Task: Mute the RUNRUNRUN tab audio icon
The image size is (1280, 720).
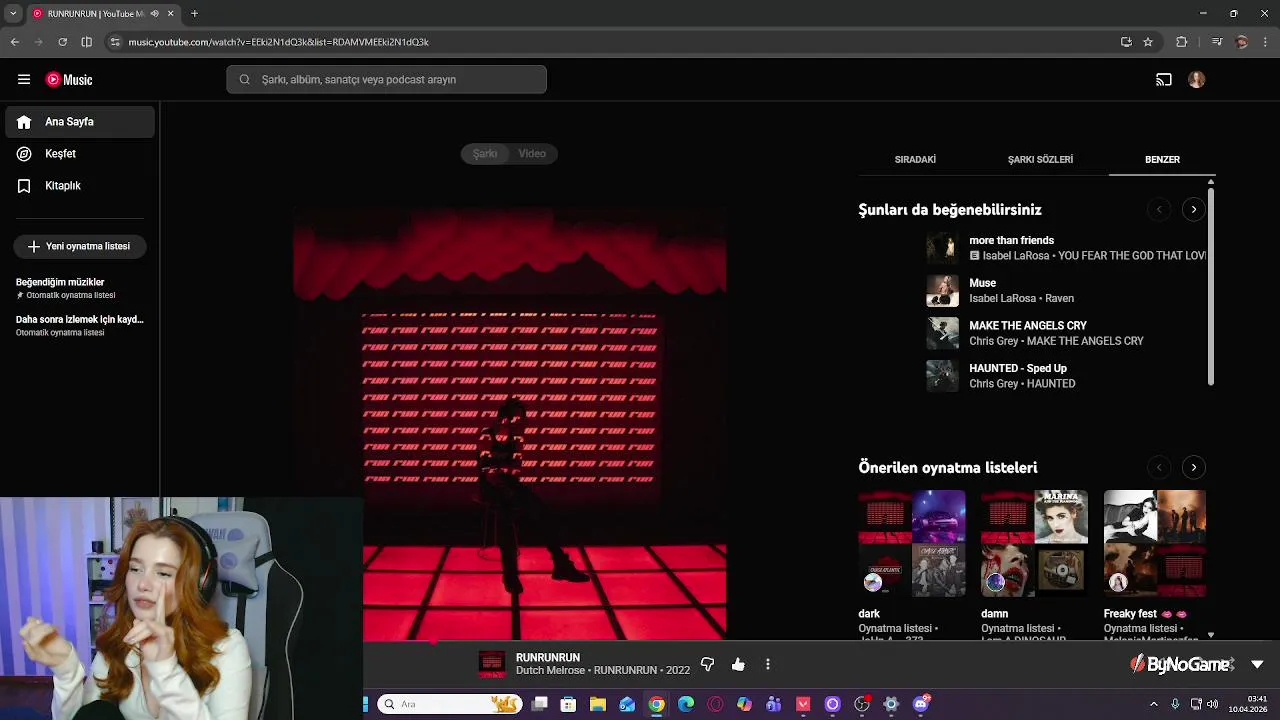Action: point(154,14)
